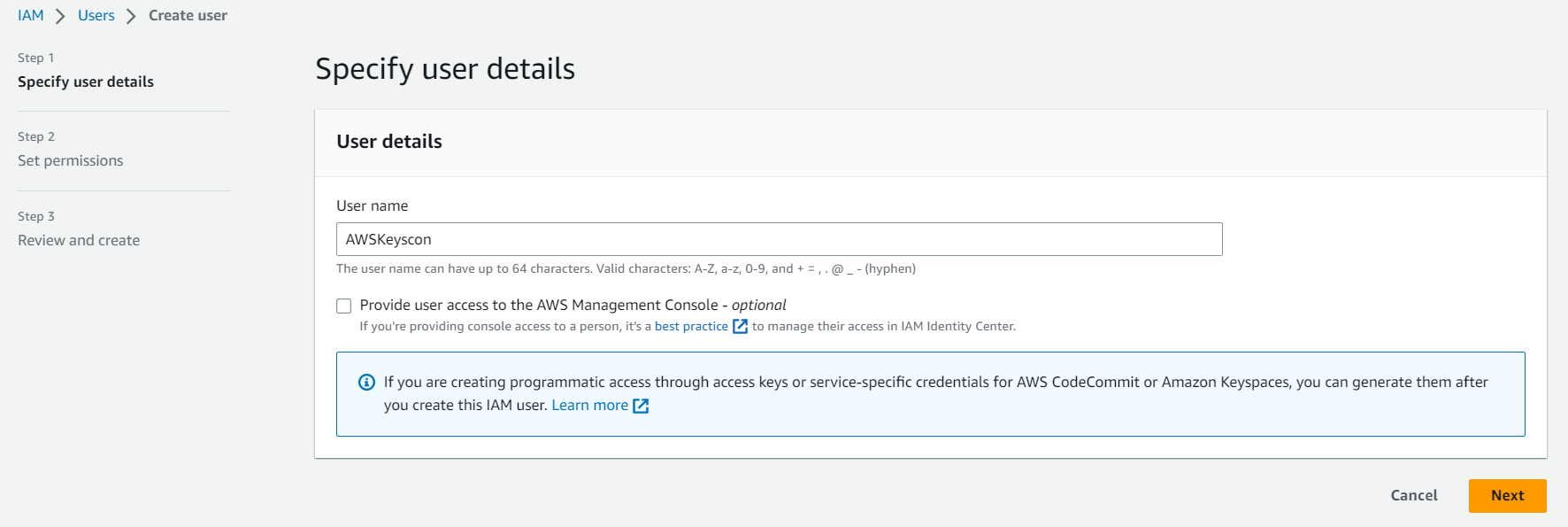
Task: Select Step 2 Set permissions
Action: (70, 160)
